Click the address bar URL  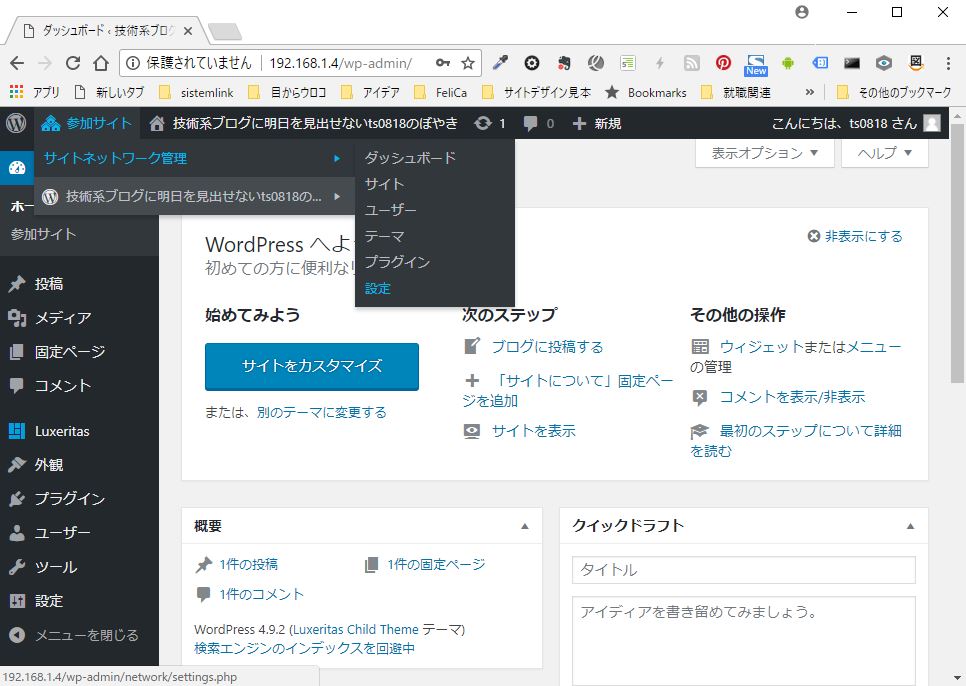pyautogui.click(x=340, y=63)
